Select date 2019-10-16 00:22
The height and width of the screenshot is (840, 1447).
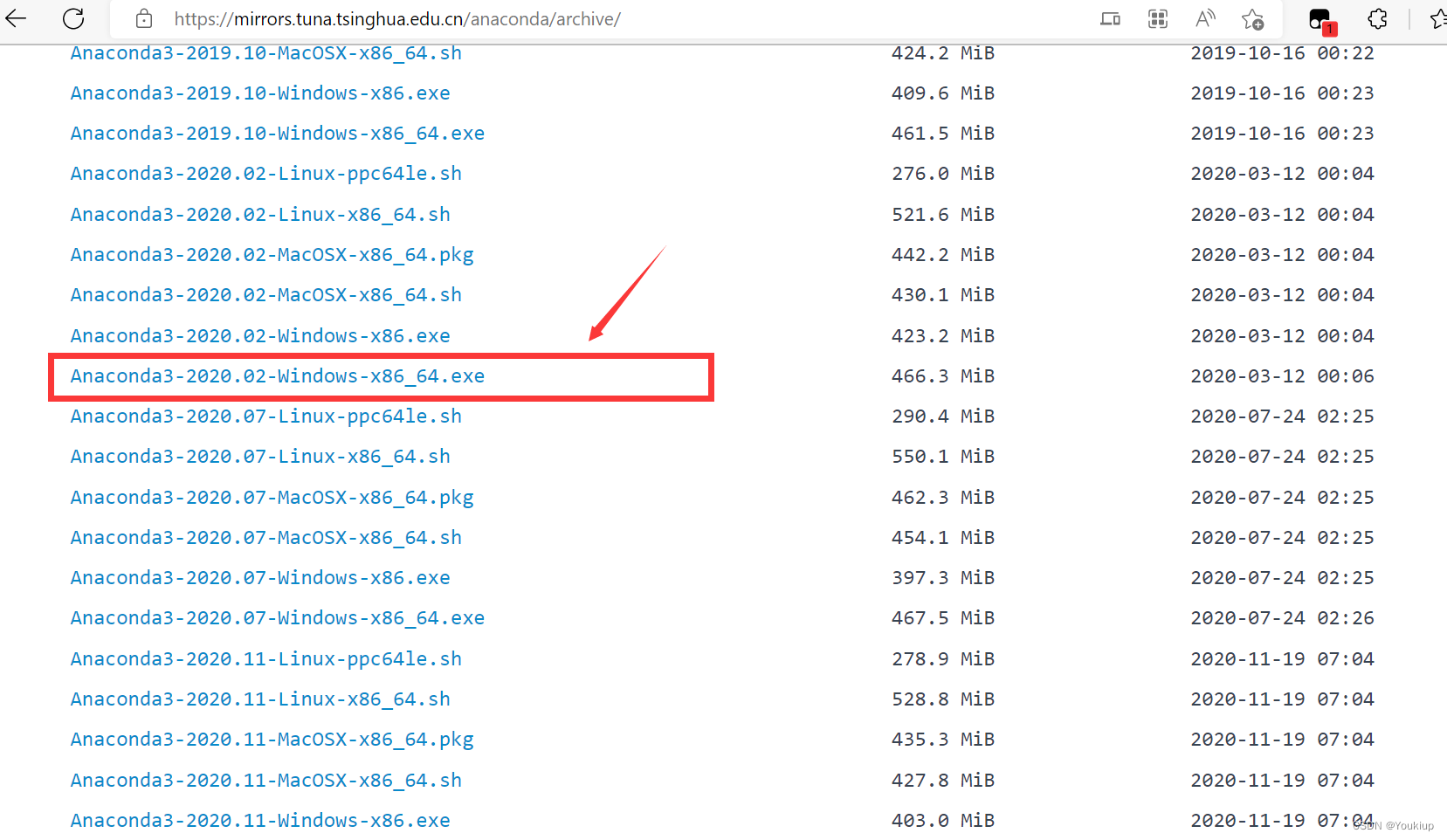point(1282,53)
